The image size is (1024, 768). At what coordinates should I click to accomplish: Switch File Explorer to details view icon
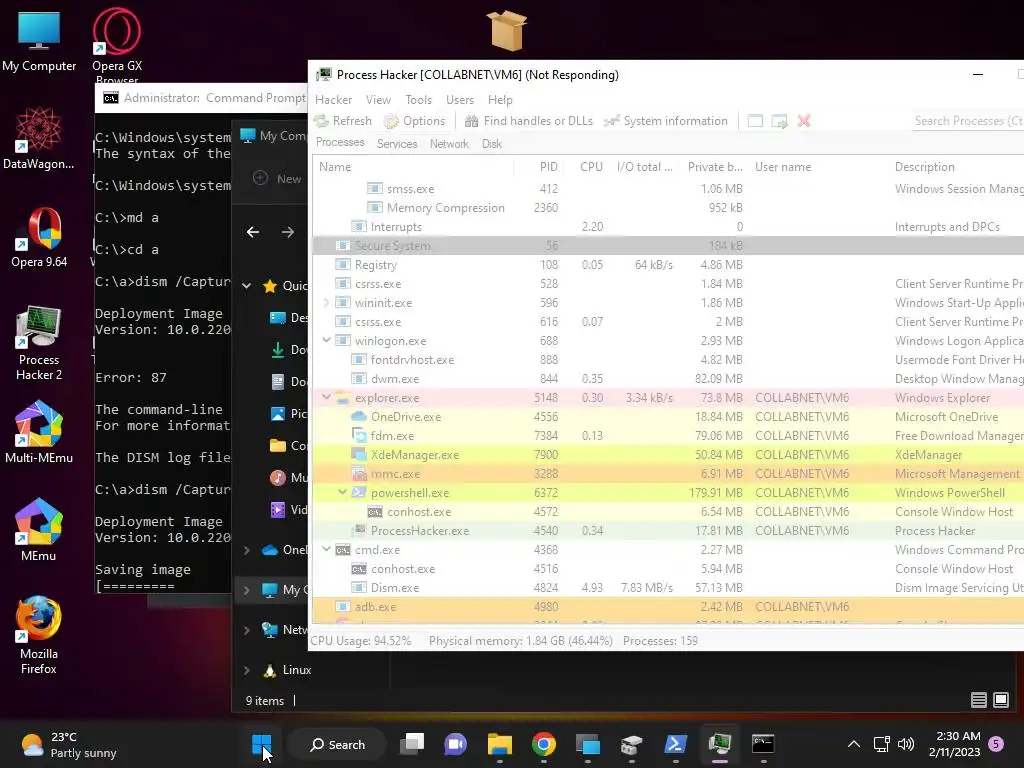[x=978, y=700]
